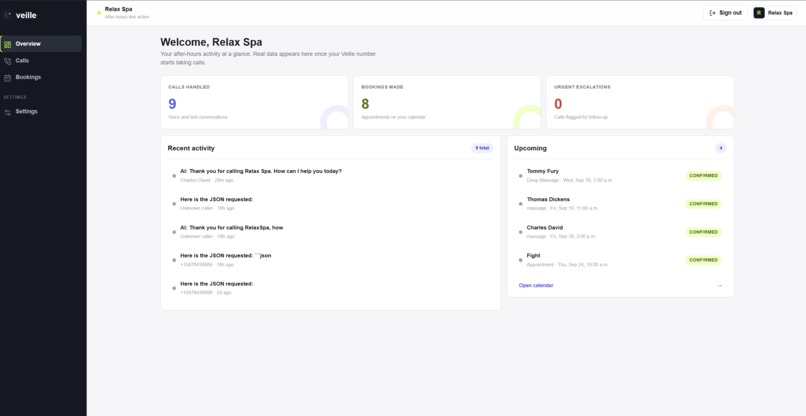Click the Calls phone icon in sidebar
This screenshot has height=416, width=806.
pyautogui.click(x=7, y=61)
